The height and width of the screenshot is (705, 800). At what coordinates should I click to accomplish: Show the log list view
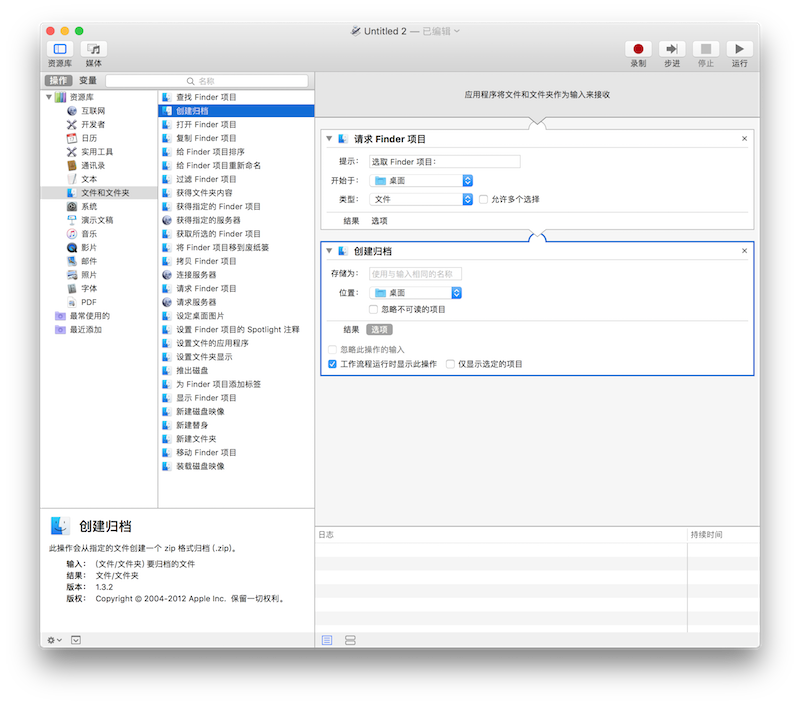327,640
